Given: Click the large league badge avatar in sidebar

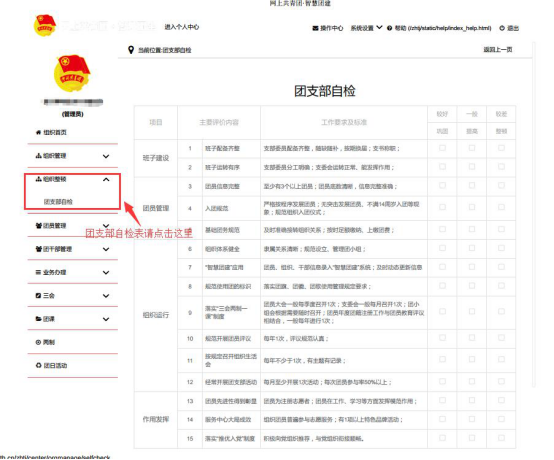Looking at the screenshot, I should coord(72,73).
